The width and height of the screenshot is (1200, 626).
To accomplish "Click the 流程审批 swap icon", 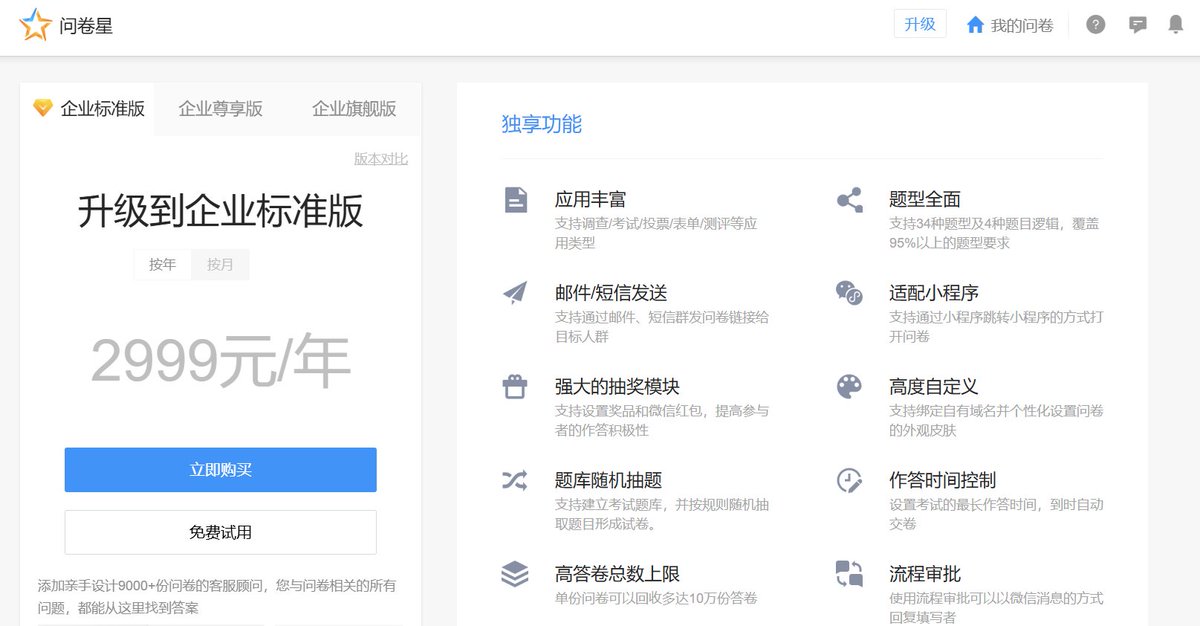I will tap(849, 574).
